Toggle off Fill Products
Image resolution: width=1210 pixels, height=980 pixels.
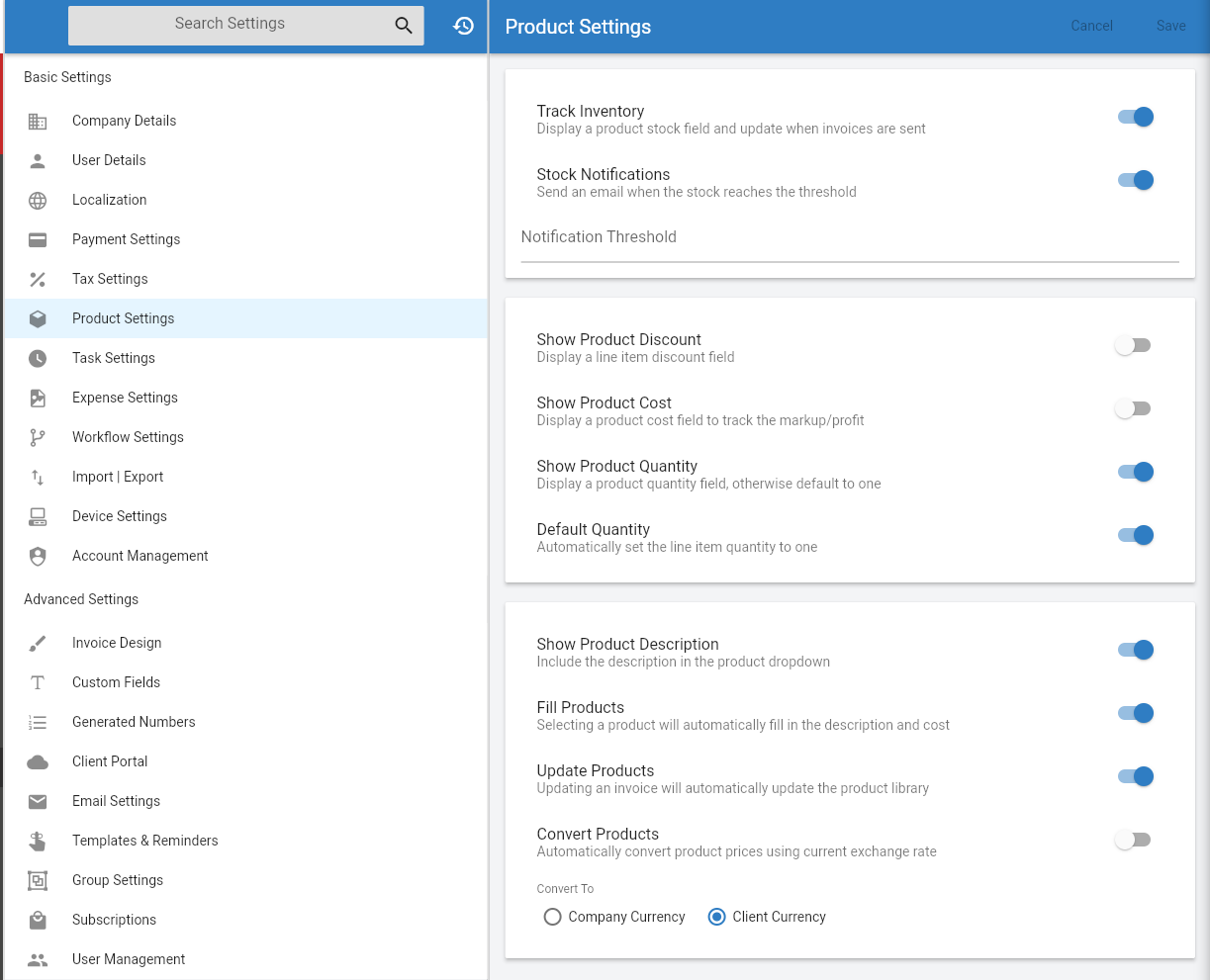pos(1135,713)
